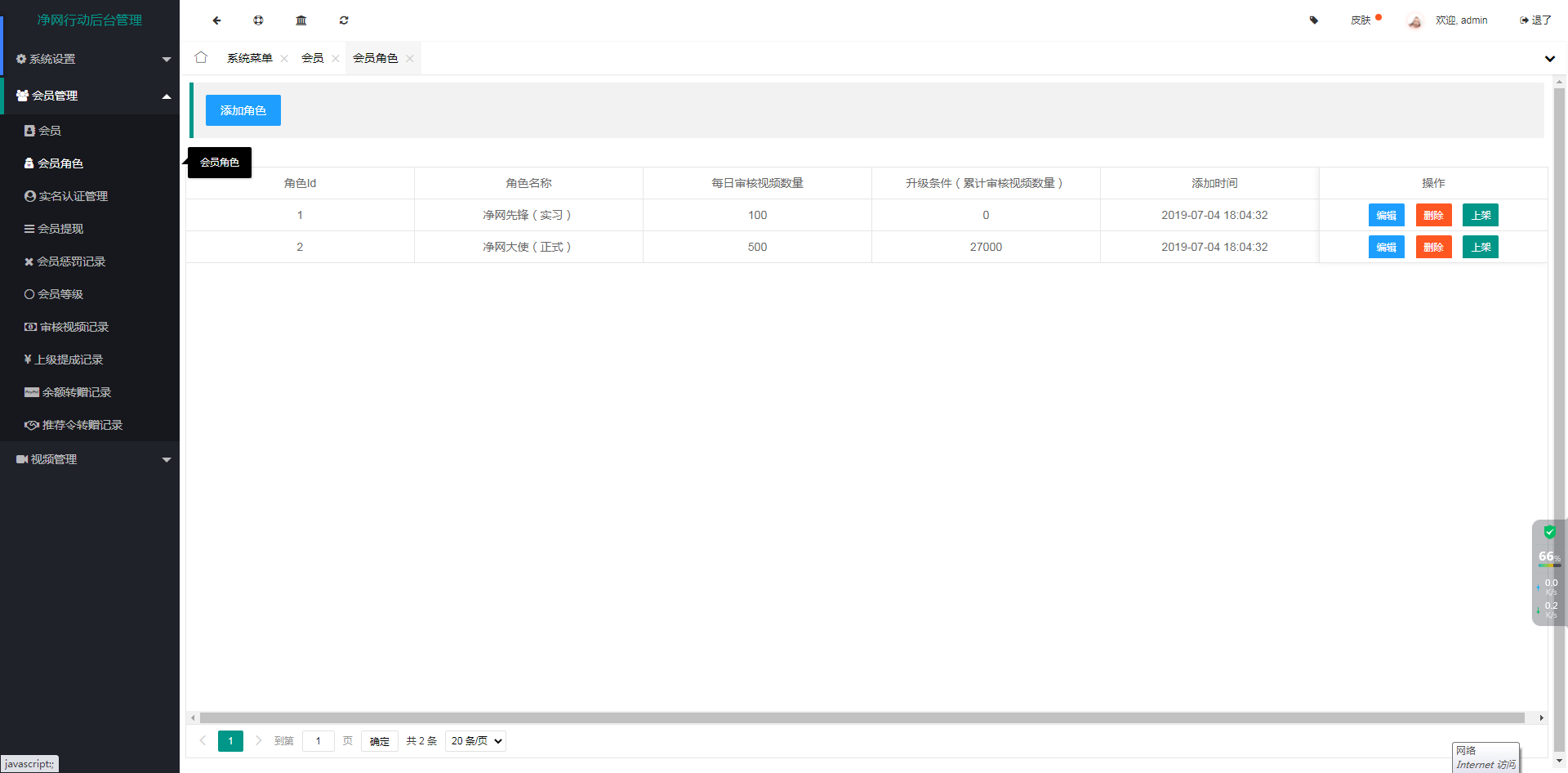
Task: Open the tab list dropdown chevron
Action: (1550, 59)
